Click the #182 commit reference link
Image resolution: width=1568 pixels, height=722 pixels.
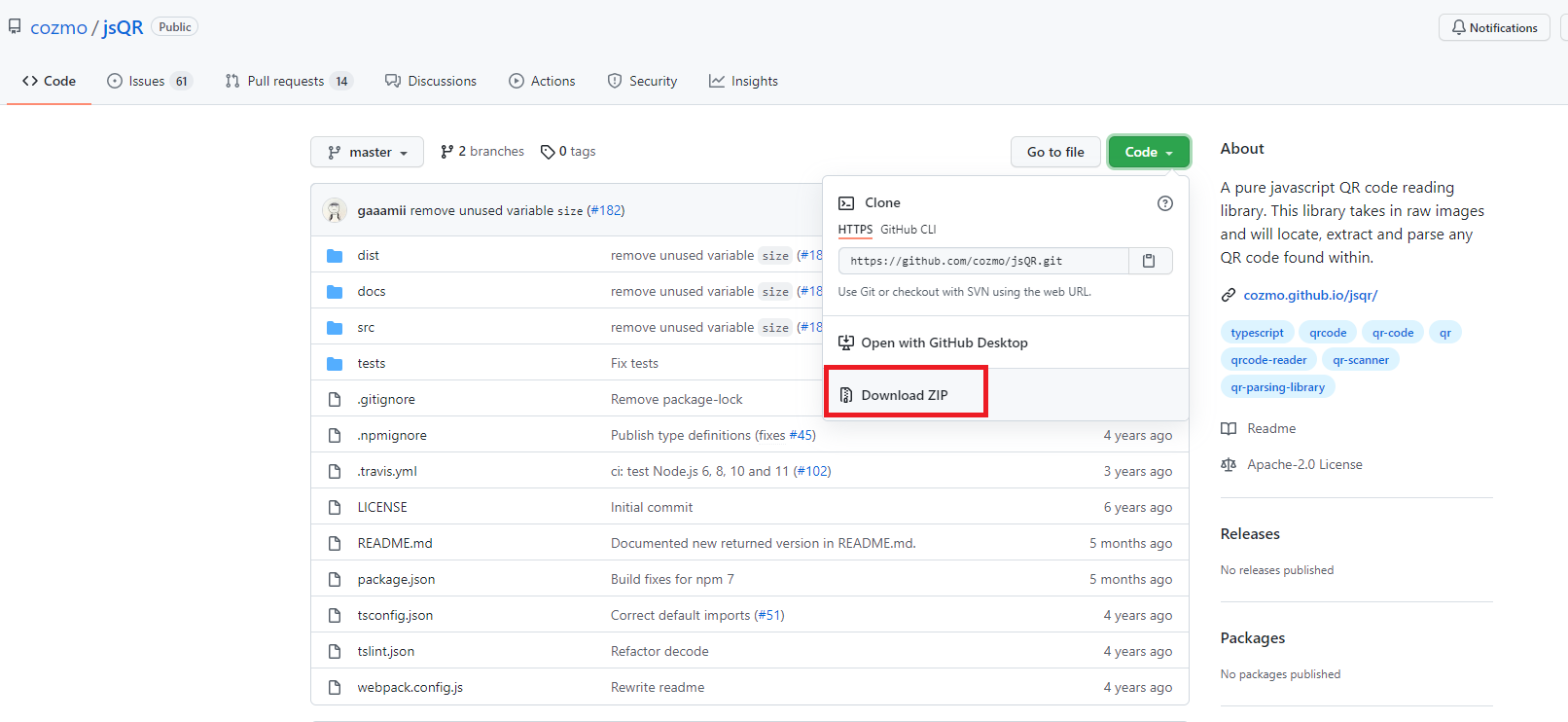pyautogui.click(x=606, y=210)
